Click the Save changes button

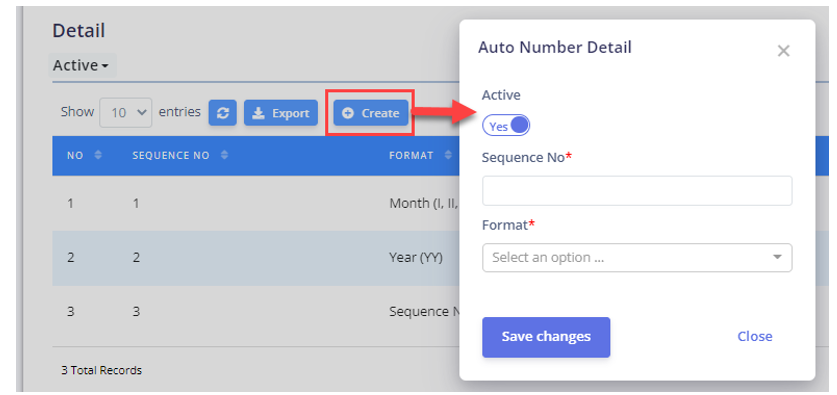[x=546, y=337]
